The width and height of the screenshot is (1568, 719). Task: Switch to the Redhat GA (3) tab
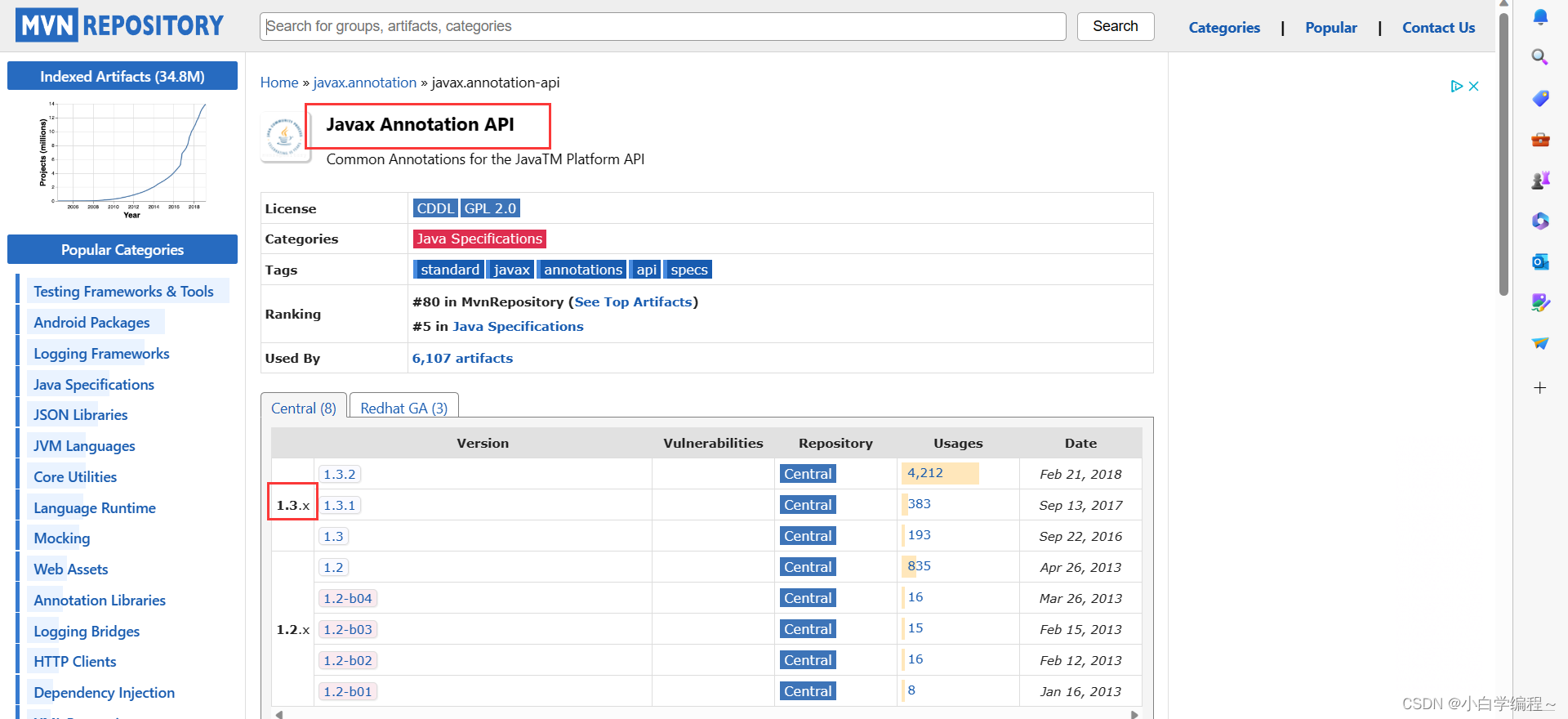pos(404,408)
